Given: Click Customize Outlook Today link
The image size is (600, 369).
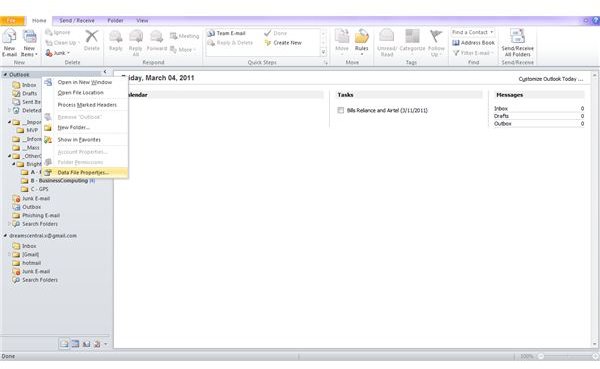Looking at the screenshot, I should (x=551, y=79).
